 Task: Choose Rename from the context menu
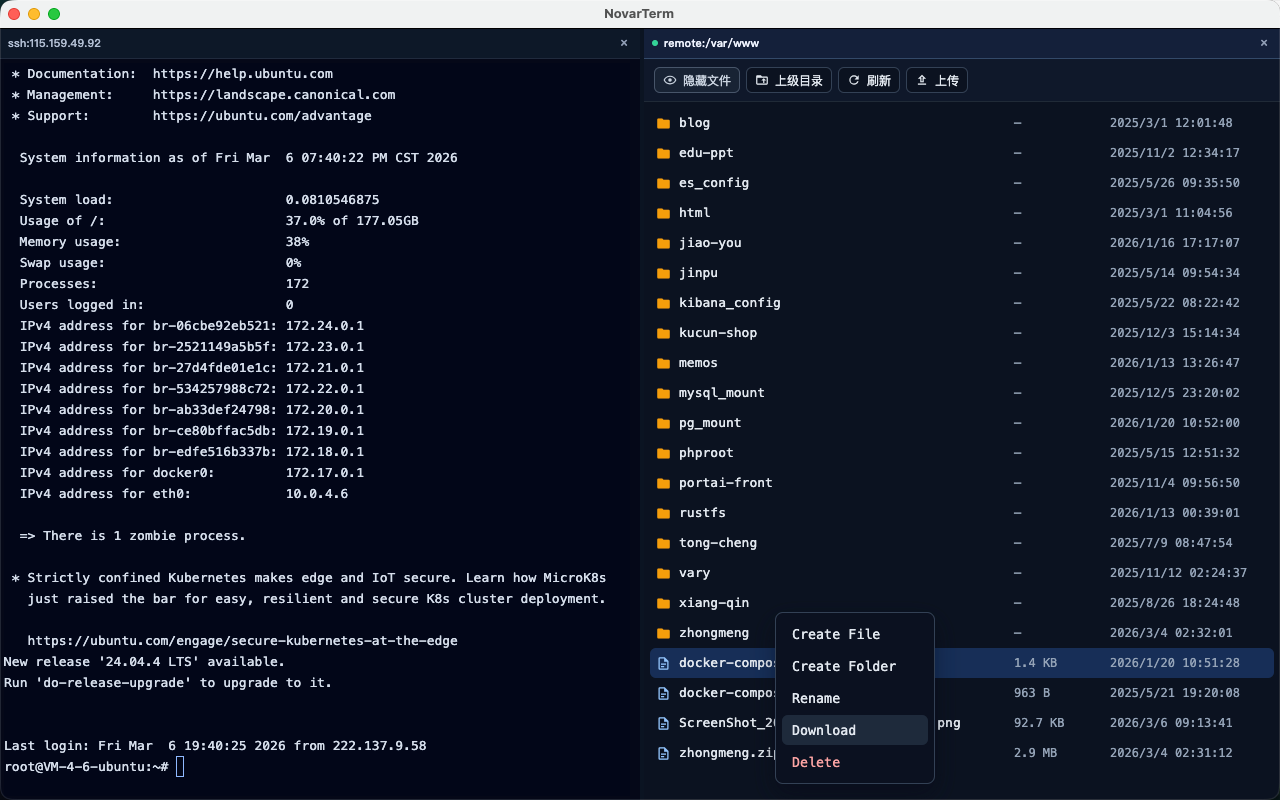pyautogui.click(x=816, y=698)
